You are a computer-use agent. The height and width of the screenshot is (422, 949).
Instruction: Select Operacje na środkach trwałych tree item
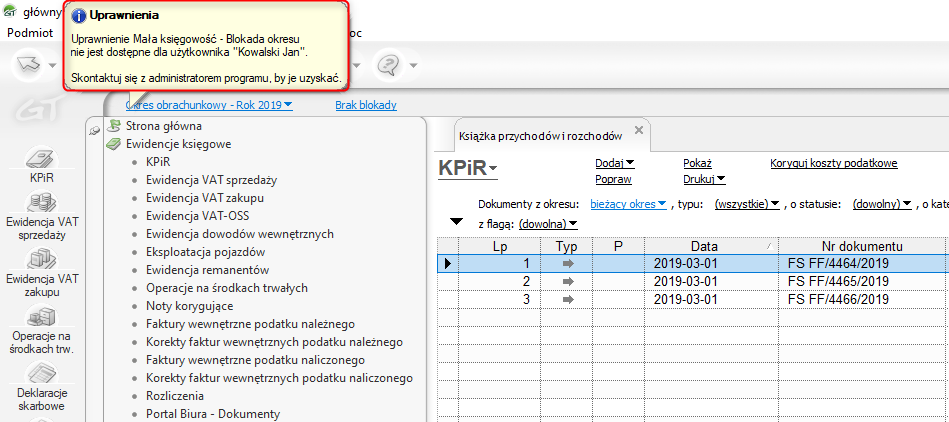click(x=228, y=288)
